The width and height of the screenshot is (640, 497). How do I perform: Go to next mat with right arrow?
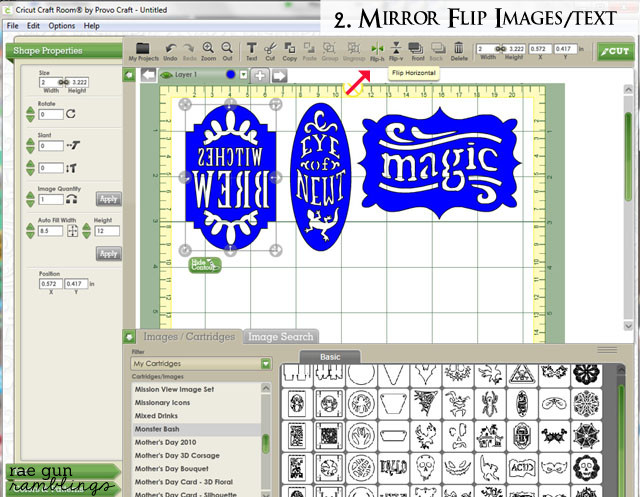pos(279,75)
